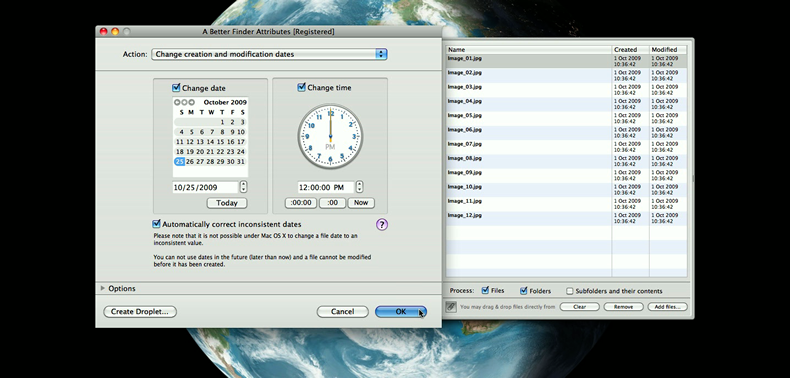The width and height of the screenshot is (790, 378).
Task: Select Image_01.jpg in file list
Action: pyautogui.click(x=566, y=61)
